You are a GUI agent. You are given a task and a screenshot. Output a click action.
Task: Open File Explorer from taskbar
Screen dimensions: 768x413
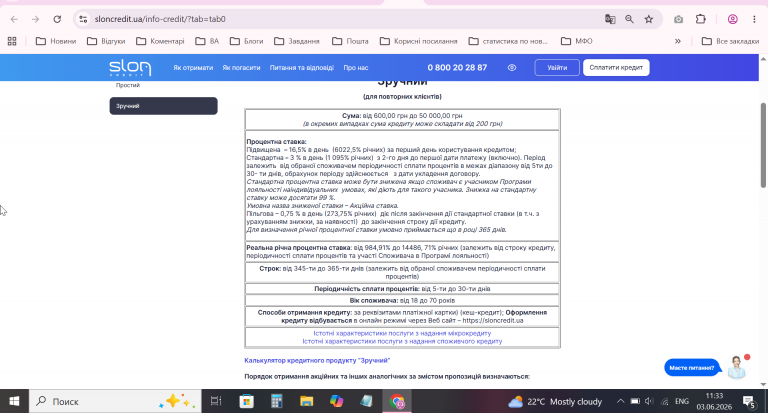tap(307, 402)
